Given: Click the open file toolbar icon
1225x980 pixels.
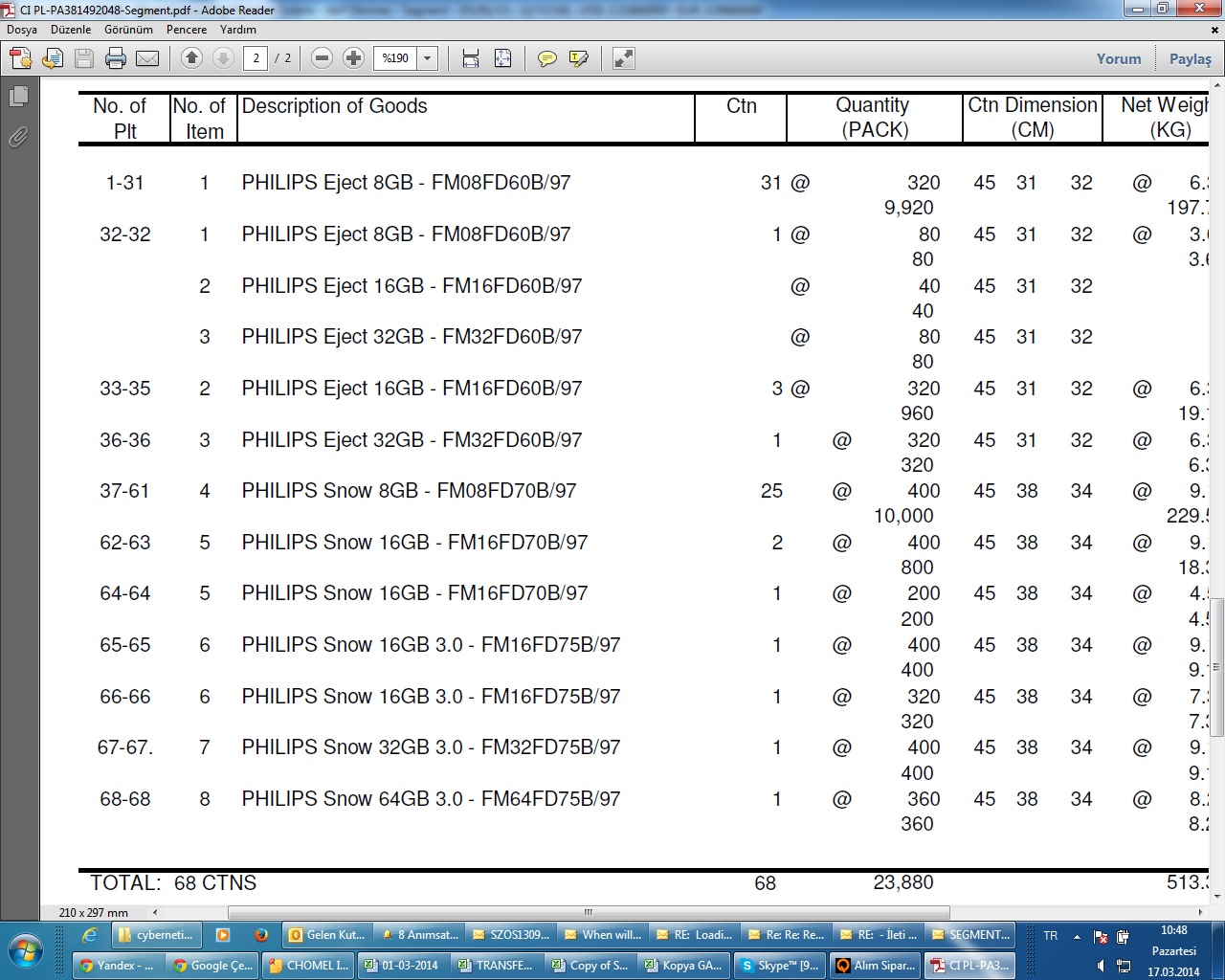Looking at the screenshot, I should coord(53,58).
